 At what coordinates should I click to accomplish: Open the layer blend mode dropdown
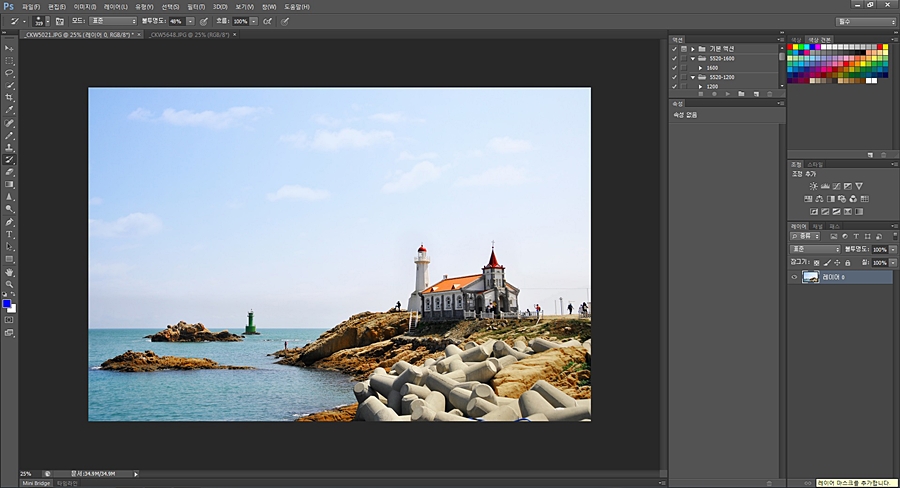pos(815,249)
